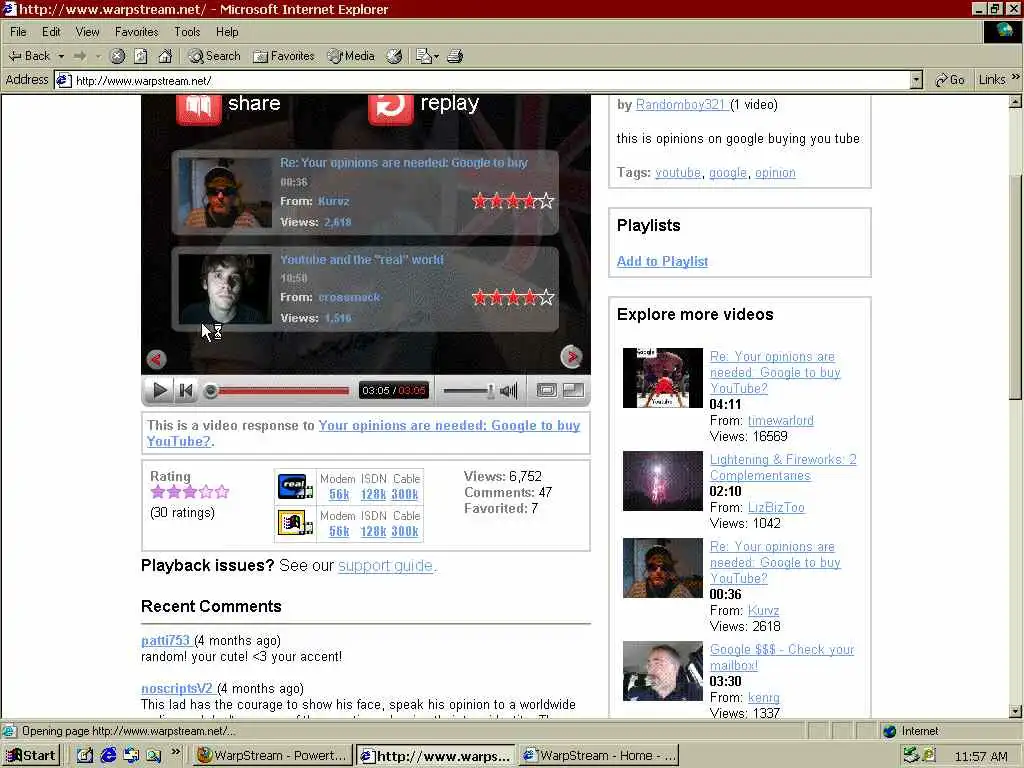Click the address bar URL field
Screen dimensions: 1024x768
coord(482,80)
